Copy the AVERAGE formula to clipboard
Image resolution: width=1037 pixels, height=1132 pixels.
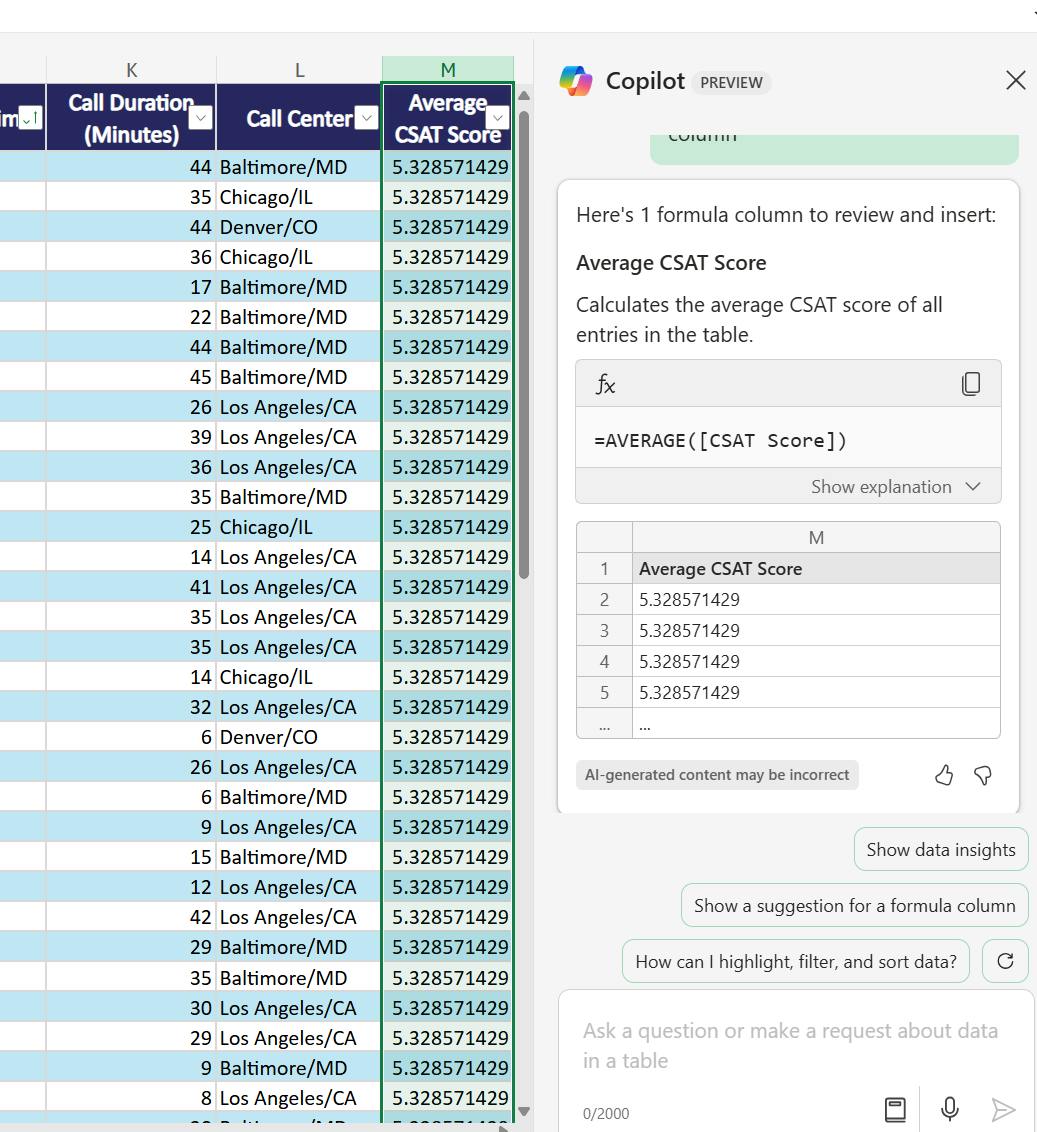click(x=971, y=383)
